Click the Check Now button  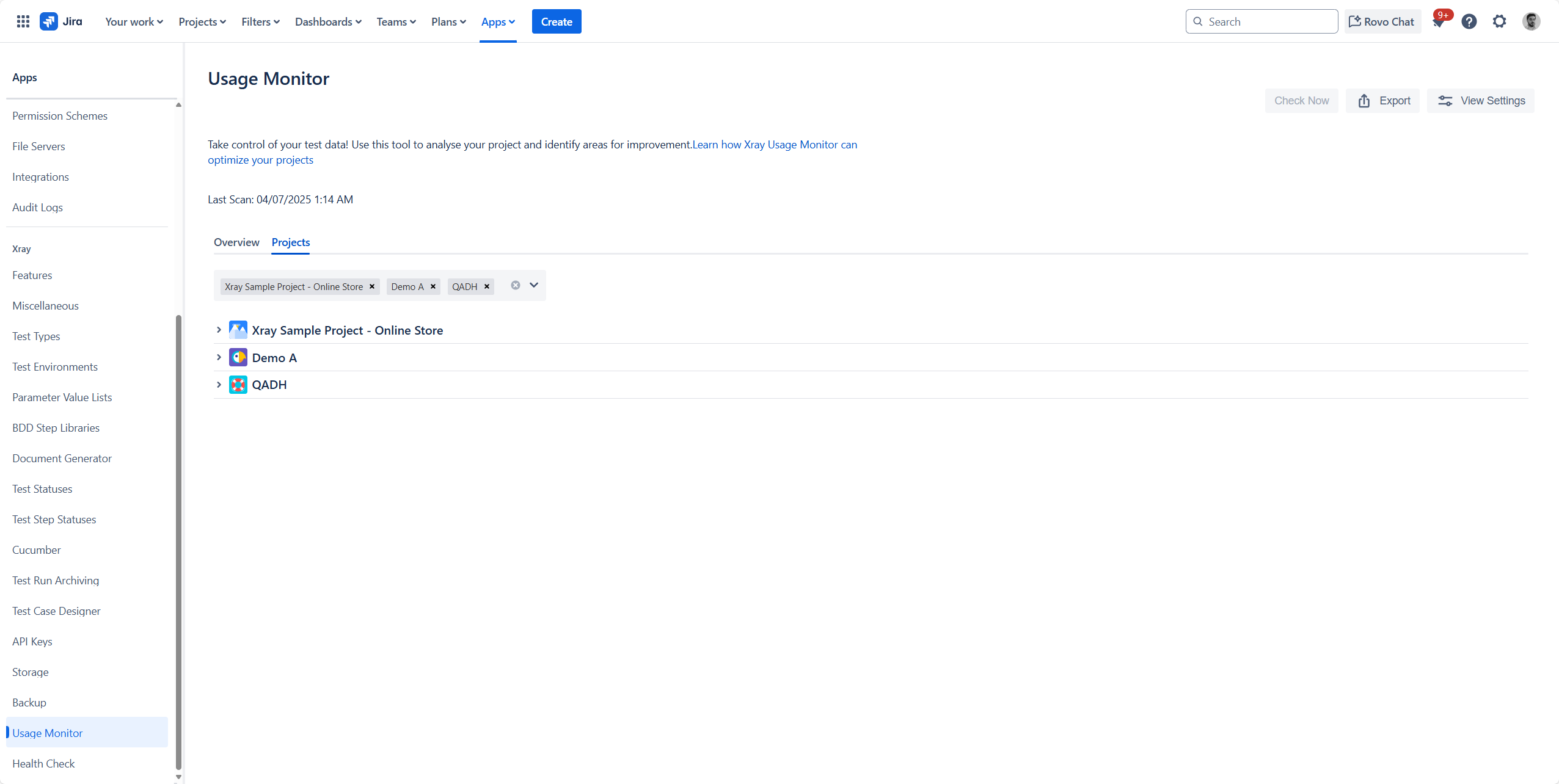[x=1302, y=101]
